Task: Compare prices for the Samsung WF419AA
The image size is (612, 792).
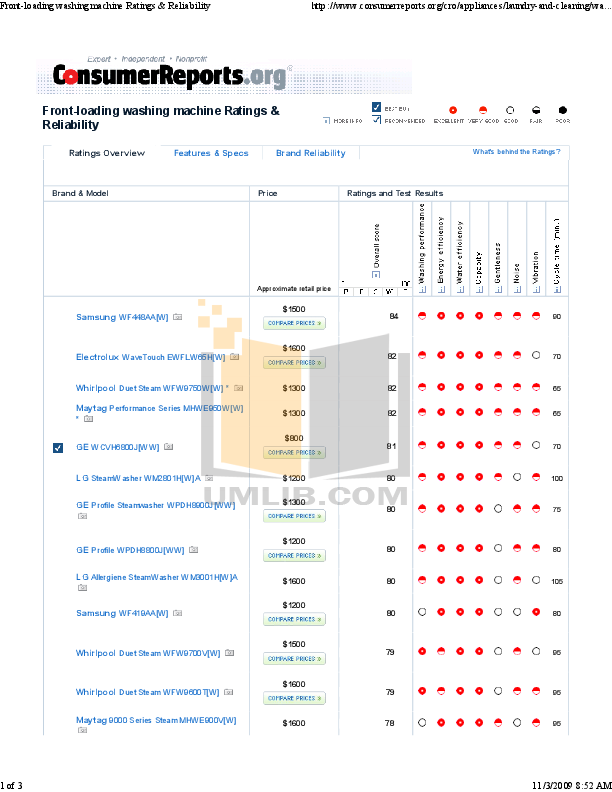Action: tap(294, 619)
